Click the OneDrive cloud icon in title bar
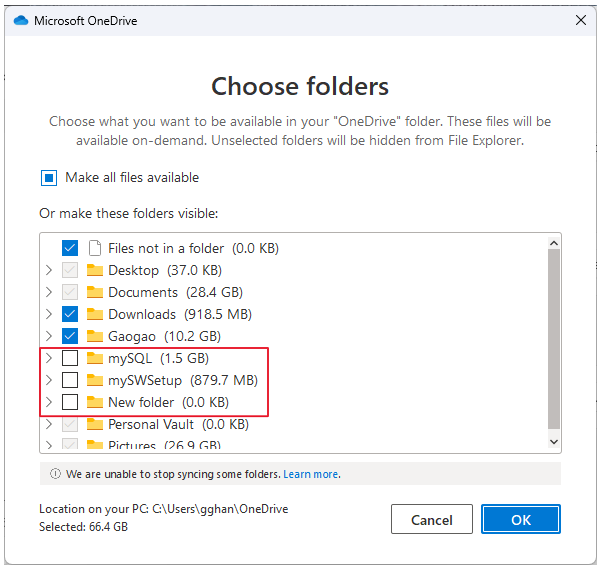 point(21,20)
